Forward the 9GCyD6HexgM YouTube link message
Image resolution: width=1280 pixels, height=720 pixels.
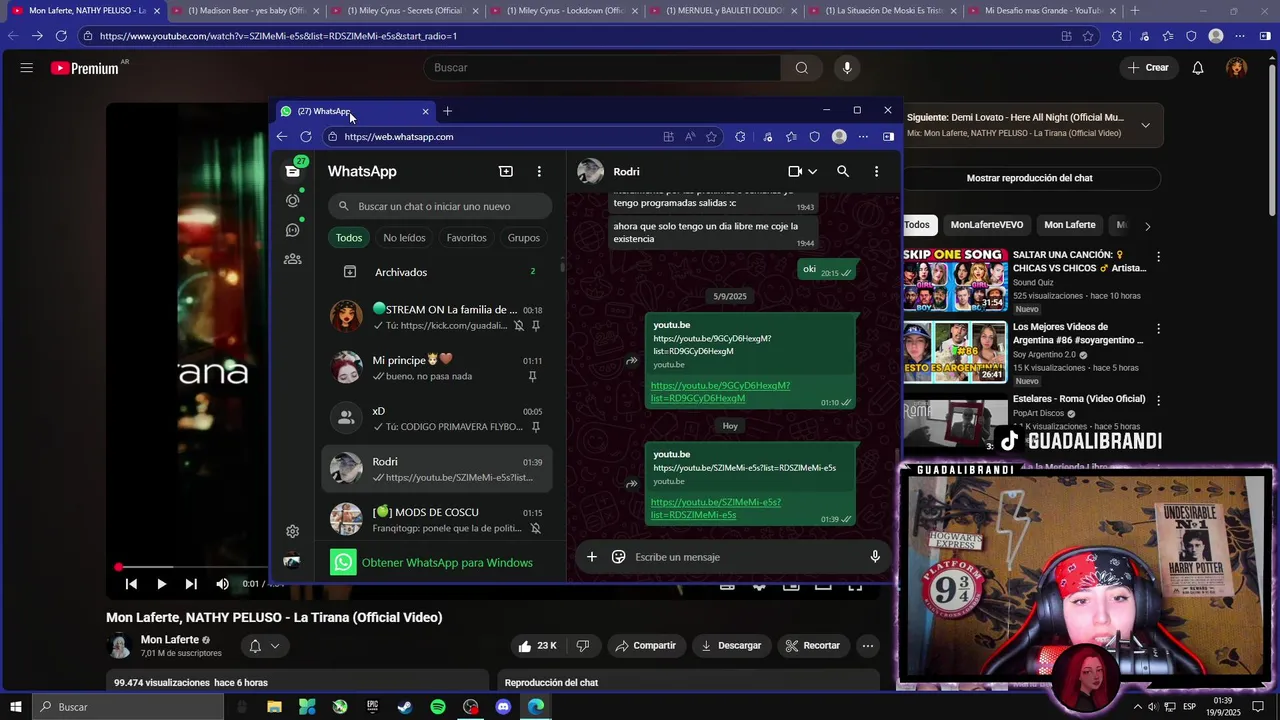(631, 361)
